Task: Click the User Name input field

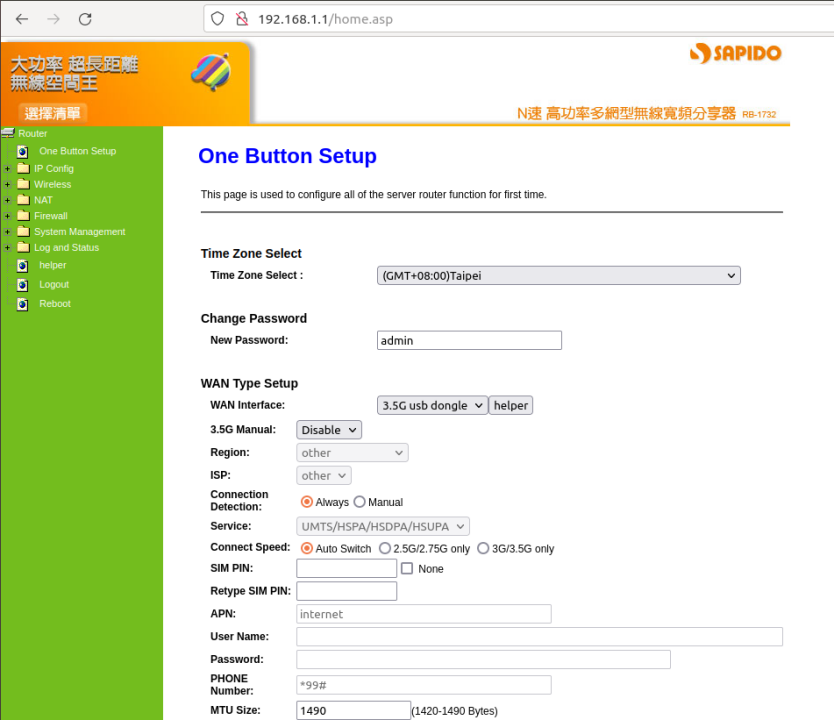Action: (539, 637)
